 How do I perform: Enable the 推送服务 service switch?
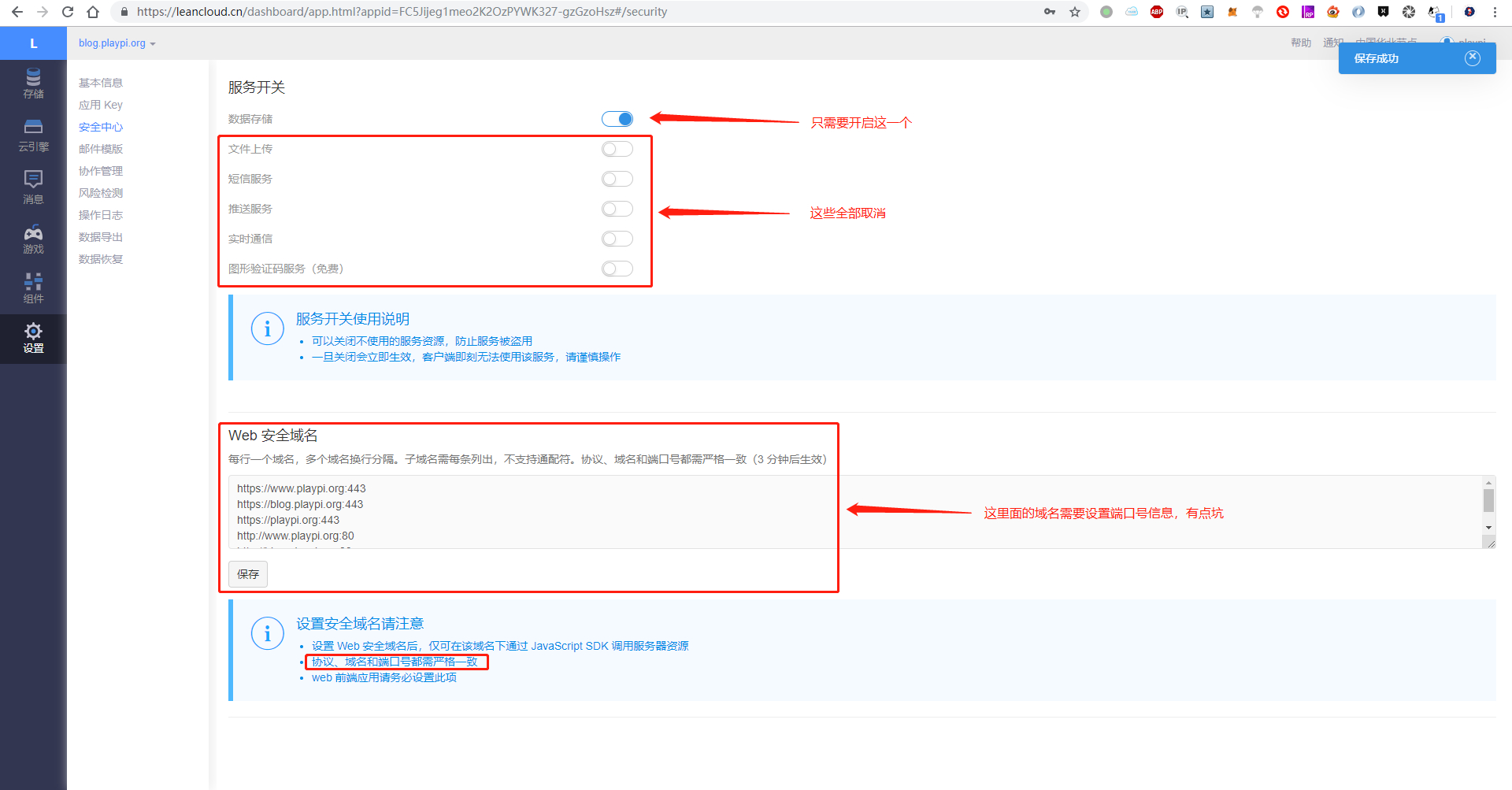[617, 209]
